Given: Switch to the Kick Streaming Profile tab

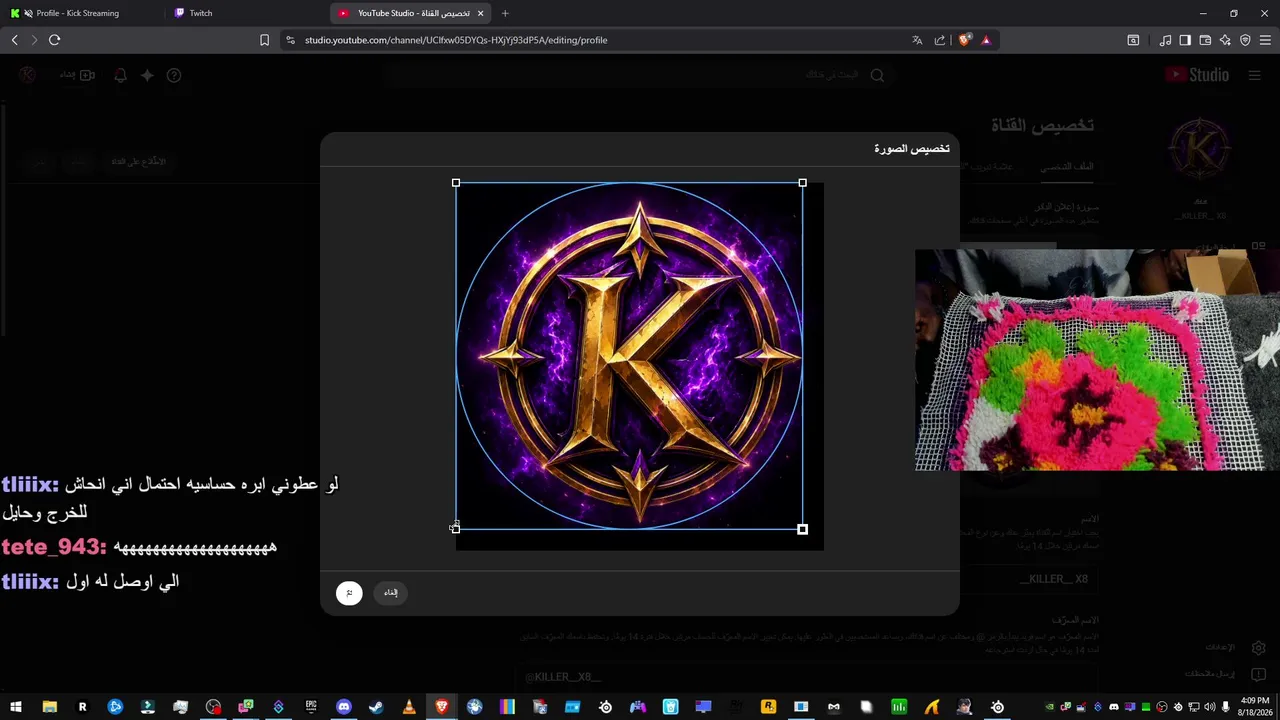Looking at the screenshot, I should click(80, 13).
